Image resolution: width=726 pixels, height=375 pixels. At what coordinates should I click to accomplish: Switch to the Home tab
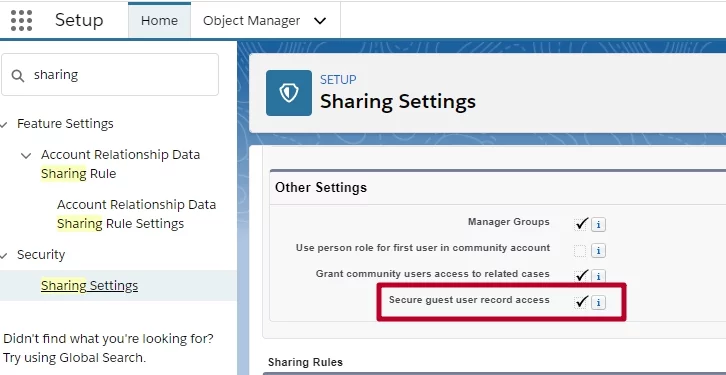(159, 20)
